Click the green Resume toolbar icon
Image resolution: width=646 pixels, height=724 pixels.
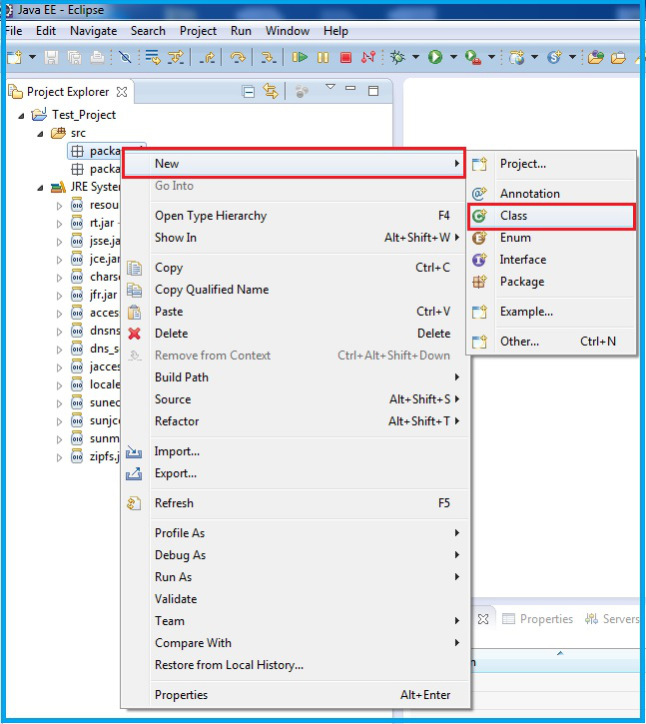300,57
